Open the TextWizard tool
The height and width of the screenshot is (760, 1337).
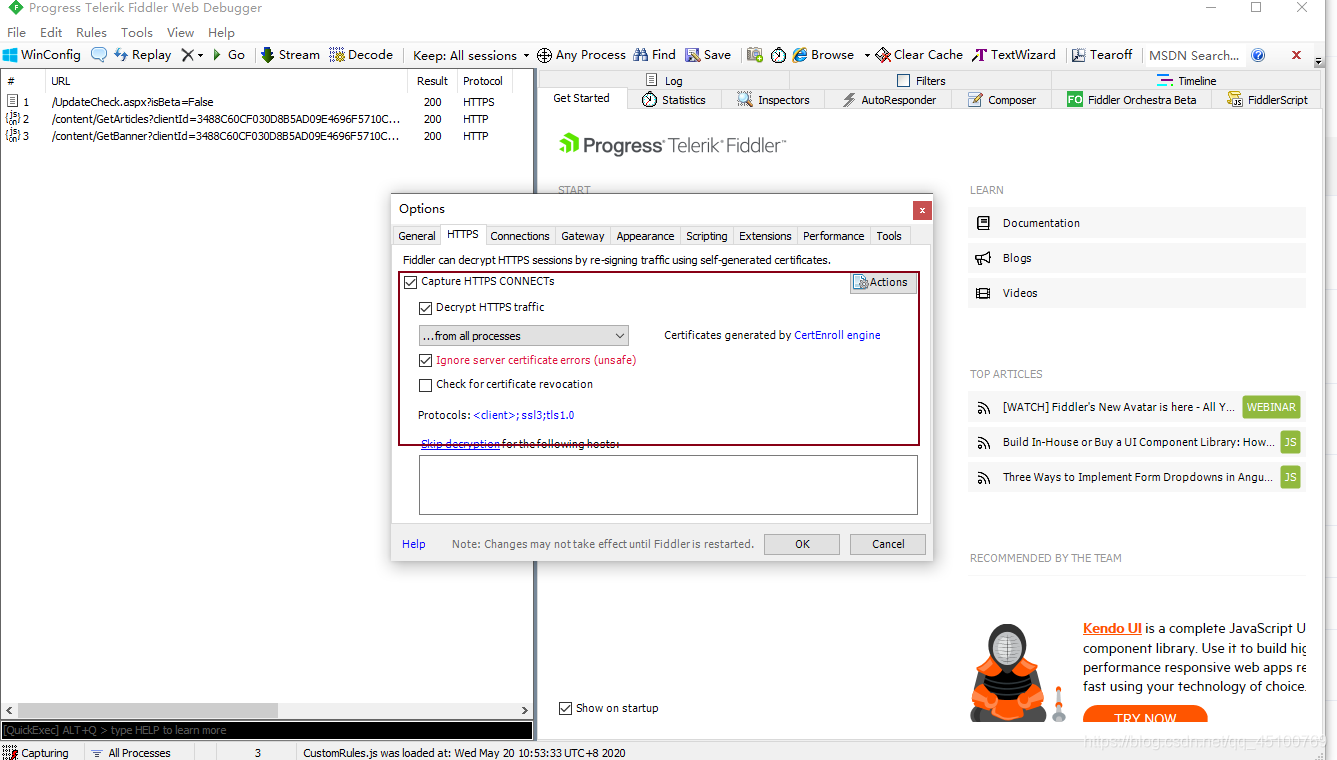pyautogui.click(x=1014, y=55)
